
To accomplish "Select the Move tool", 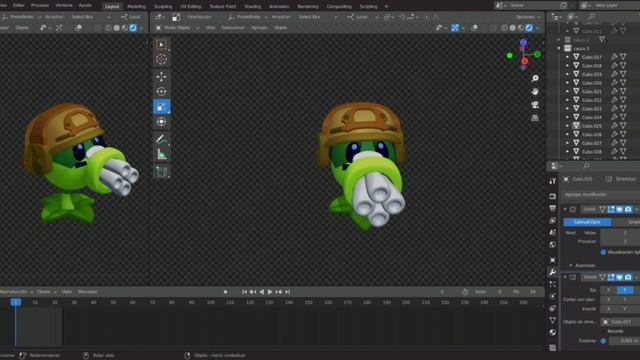I will [x=162, y=77].
